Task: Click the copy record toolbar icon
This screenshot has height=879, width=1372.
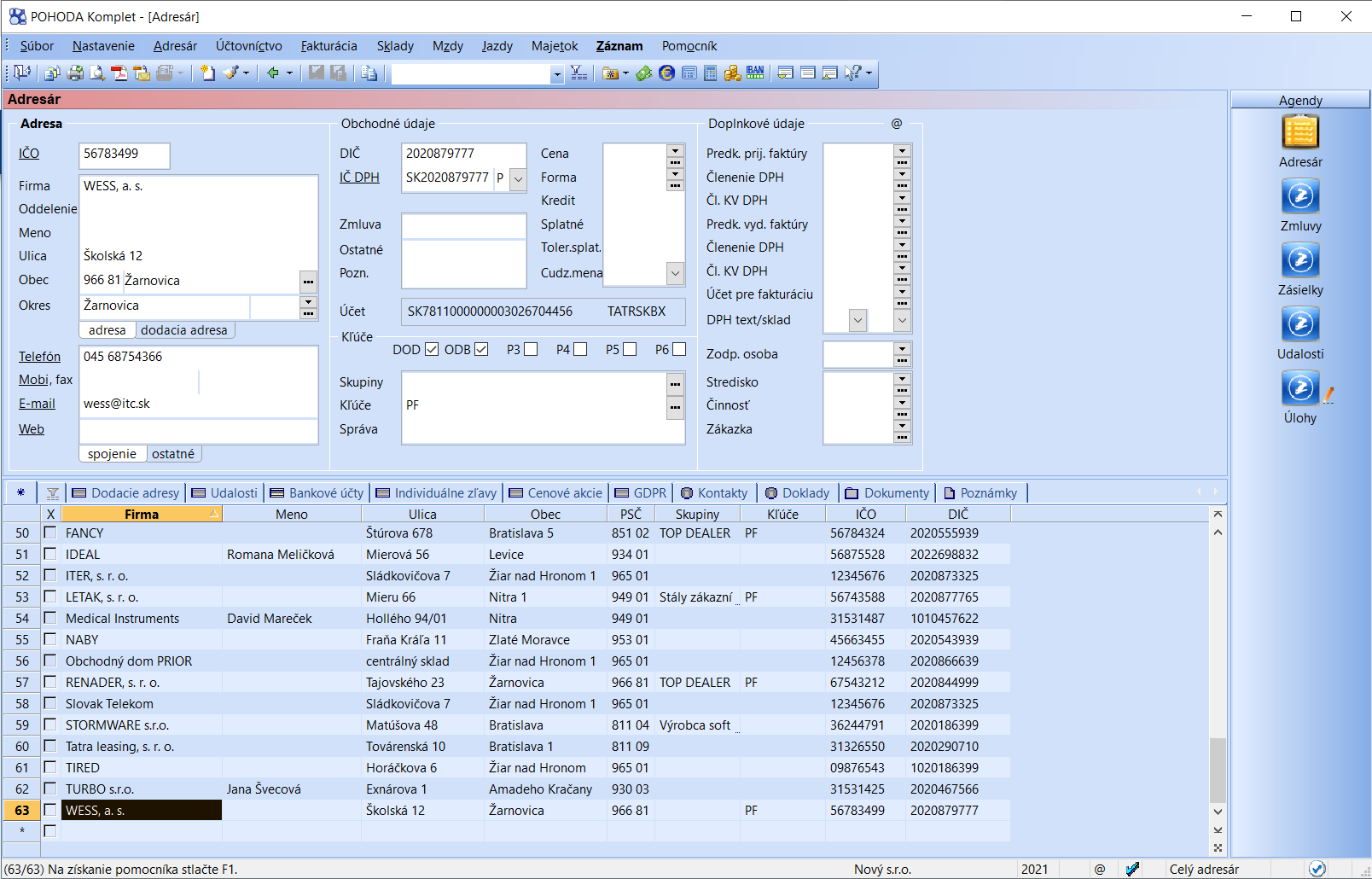Action: point(369,73)
